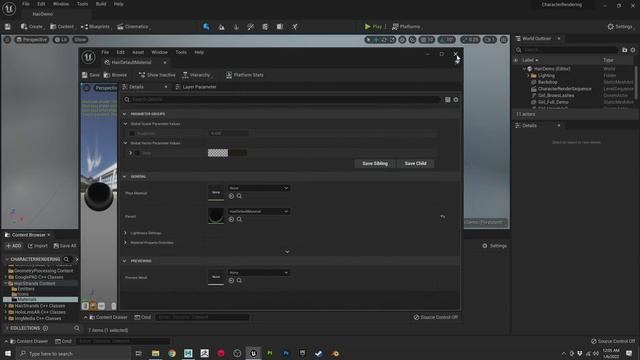Click Save All in Content Browser
This screenshot has height=360, width=640.
pyautogui.click(x=65, y=246)
